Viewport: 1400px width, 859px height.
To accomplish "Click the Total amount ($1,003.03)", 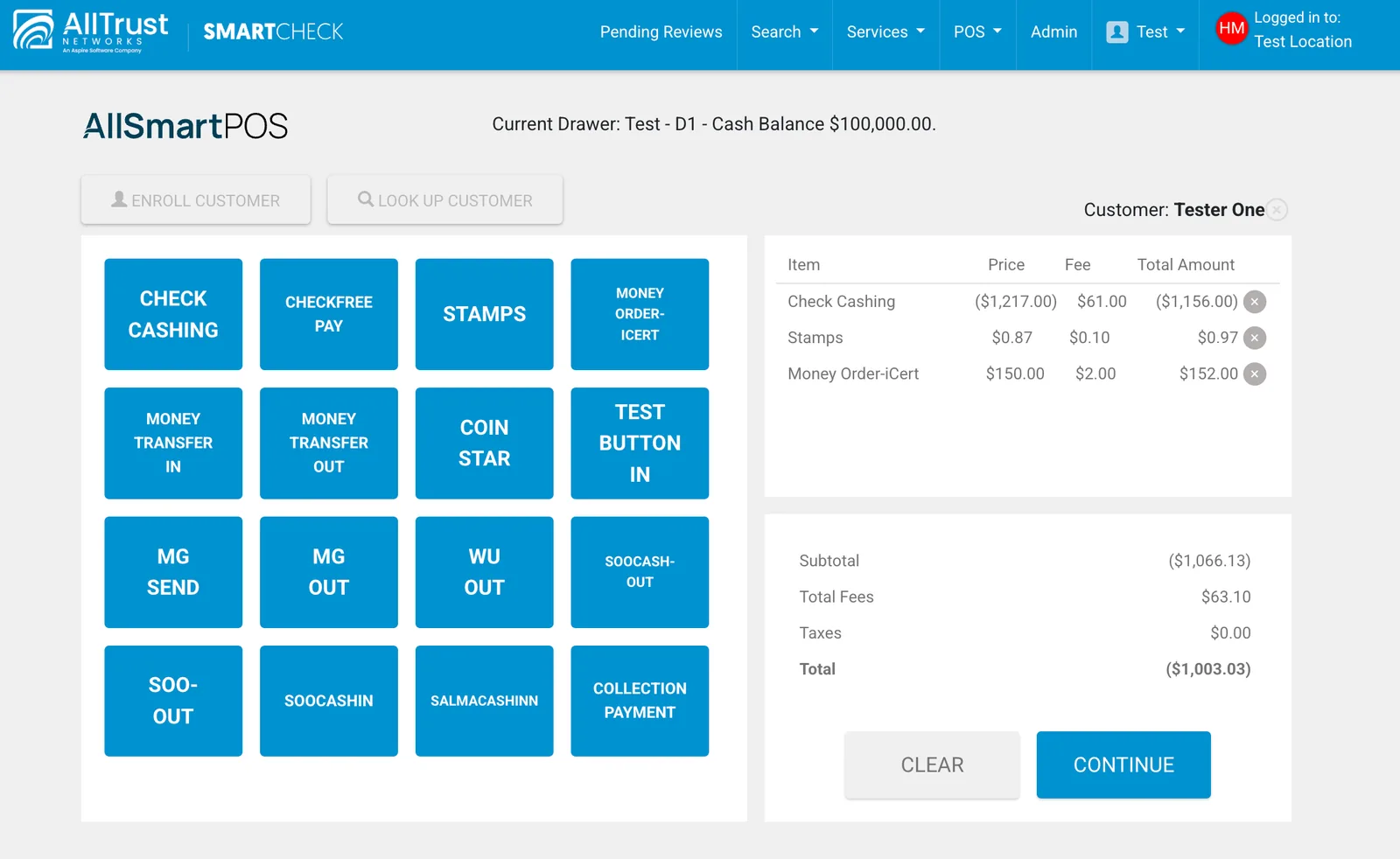I will coord(1207,669).
